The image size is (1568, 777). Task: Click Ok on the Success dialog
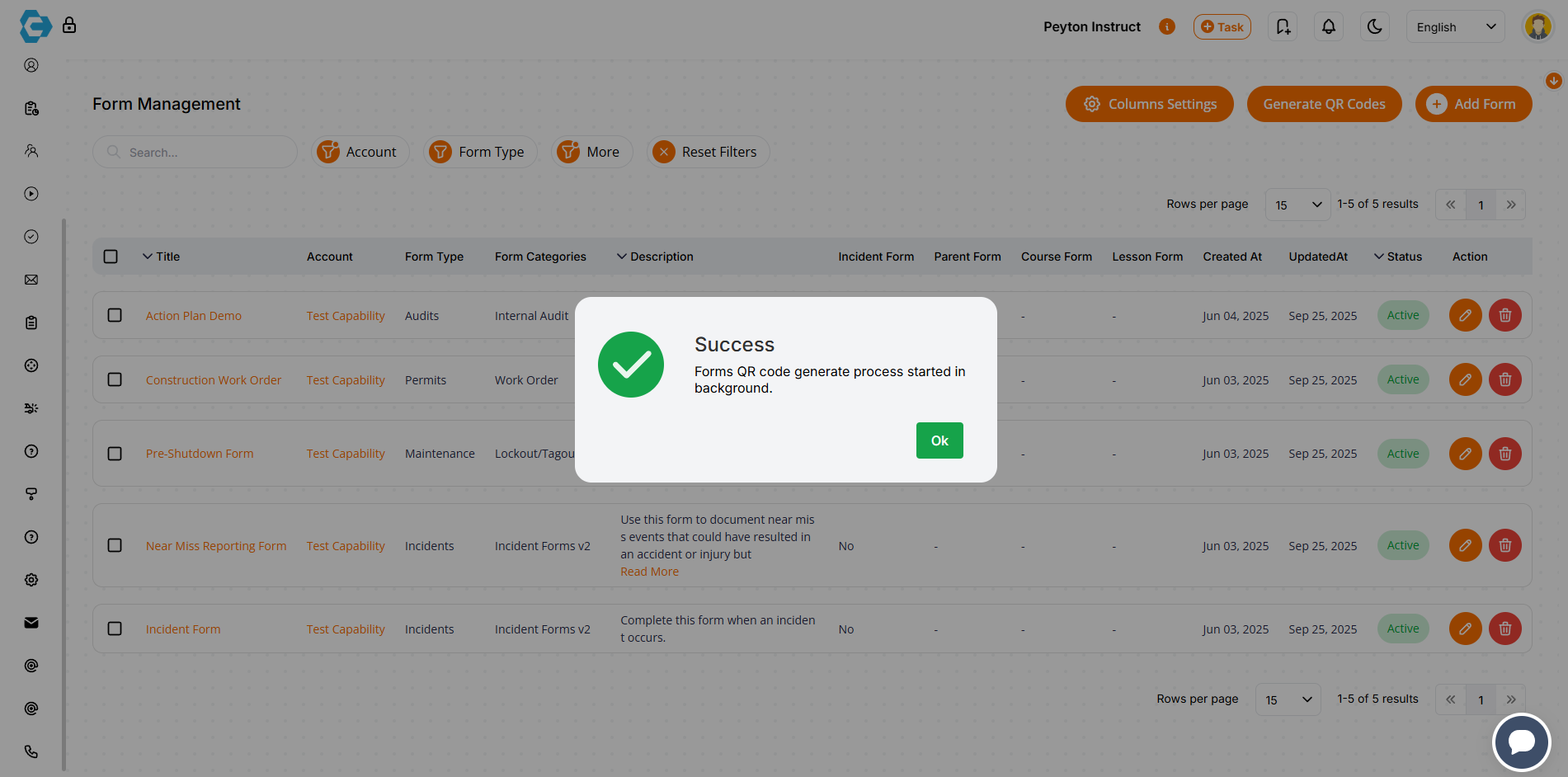coord(939,440)
